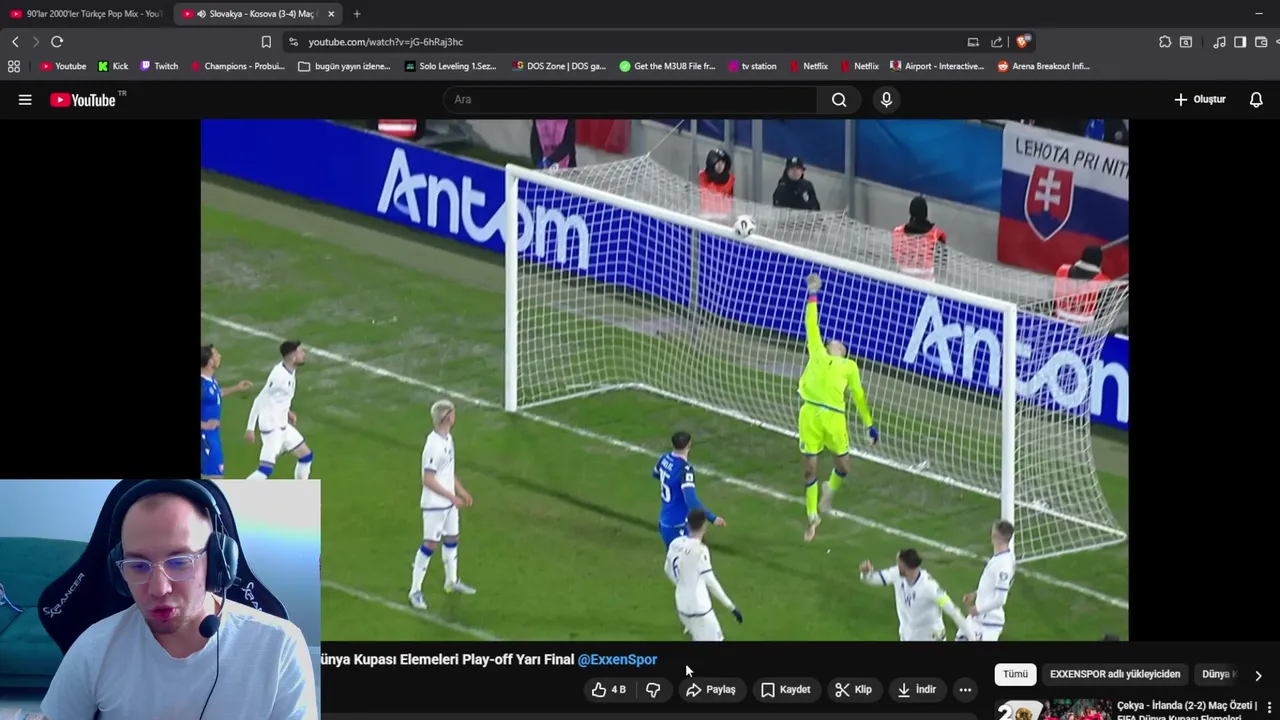Go forward with the forward arrow
1280x720 pixels.
(36, 42)
